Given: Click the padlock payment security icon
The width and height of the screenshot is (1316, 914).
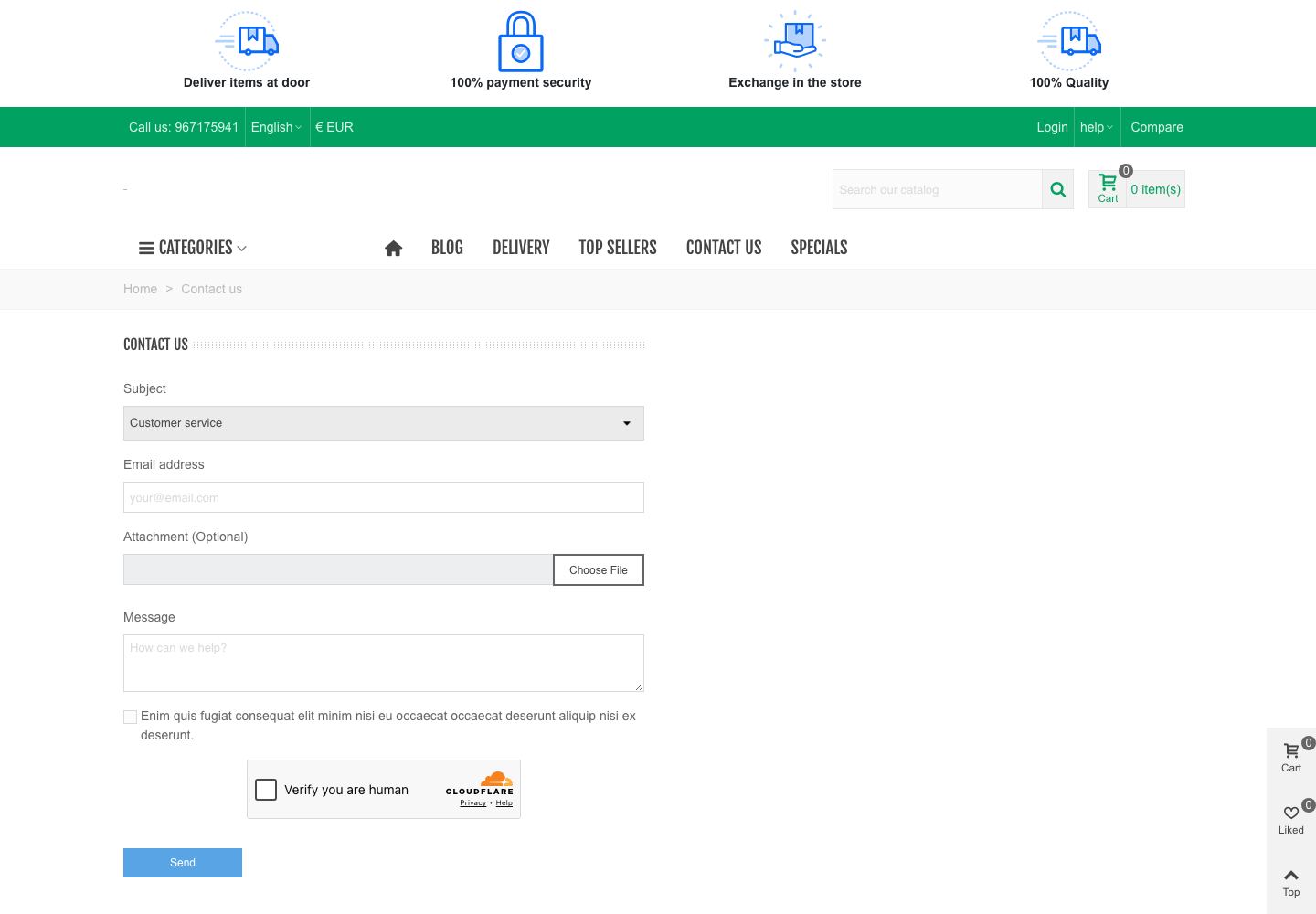Looking at the screenshot, I should coord(521,41).
